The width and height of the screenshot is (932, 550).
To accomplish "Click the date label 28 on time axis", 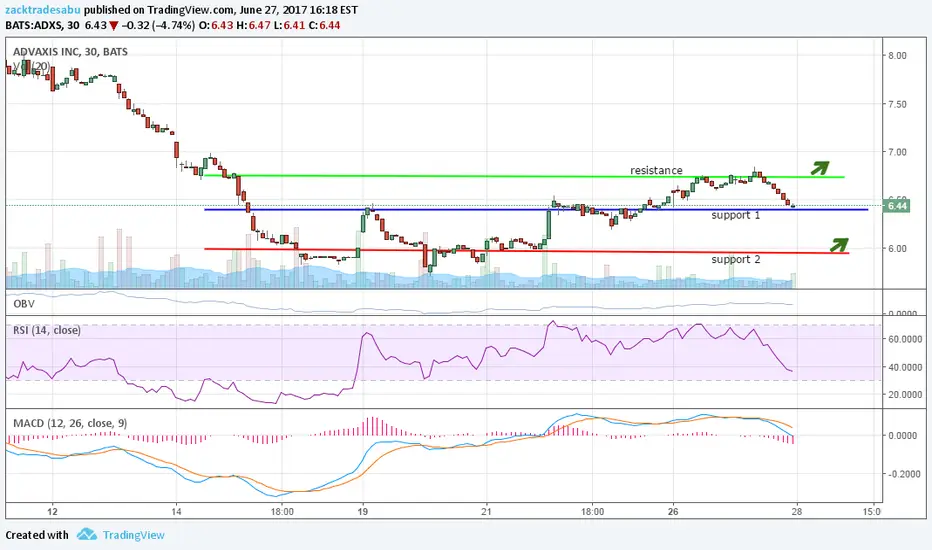I will [x=797, y=511].
